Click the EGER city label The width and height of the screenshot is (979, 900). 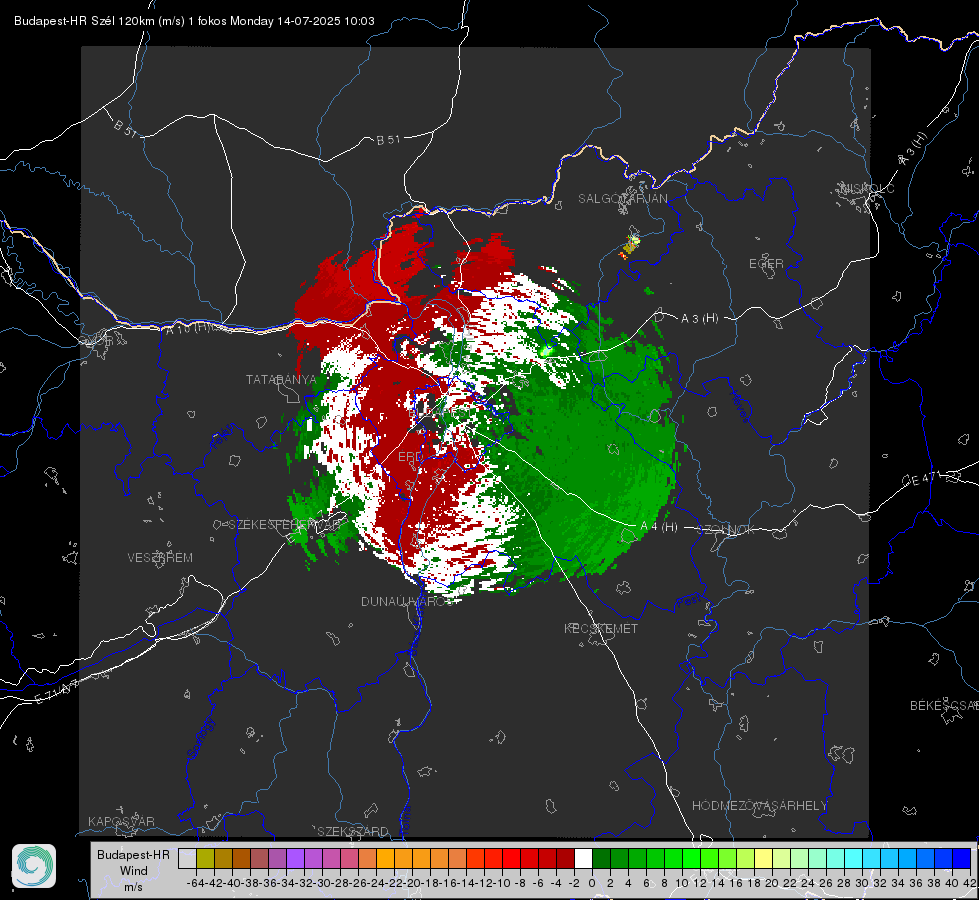(x=766, y=264)
